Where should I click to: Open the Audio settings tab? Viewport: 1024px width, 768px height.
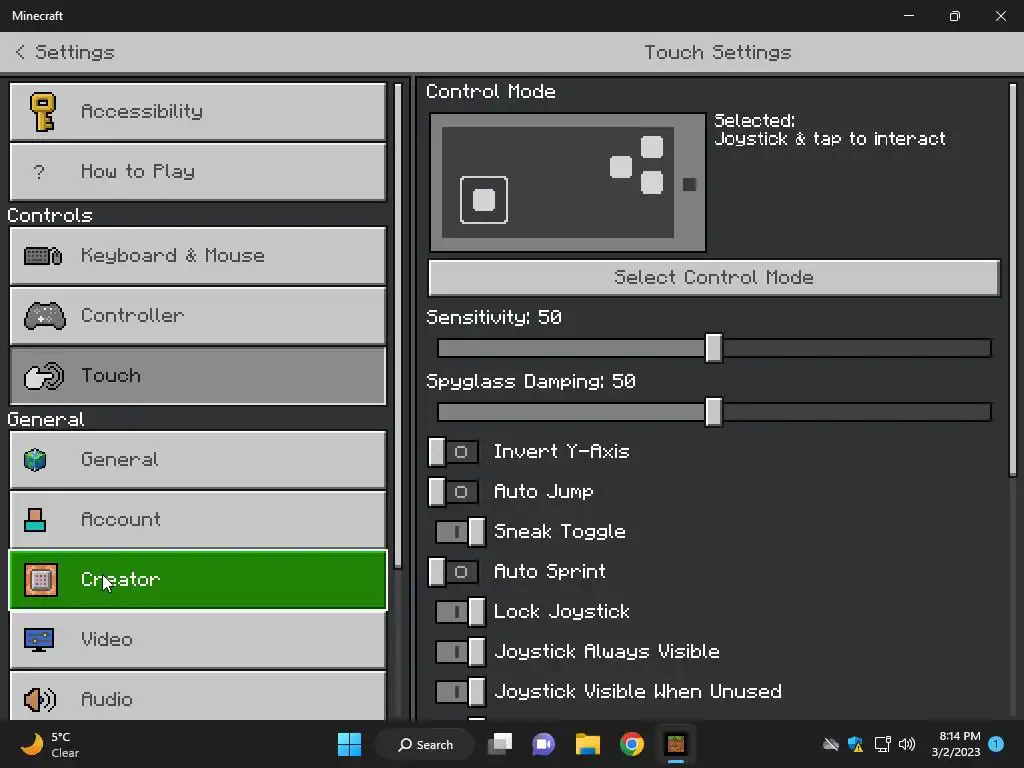point(198,696)
